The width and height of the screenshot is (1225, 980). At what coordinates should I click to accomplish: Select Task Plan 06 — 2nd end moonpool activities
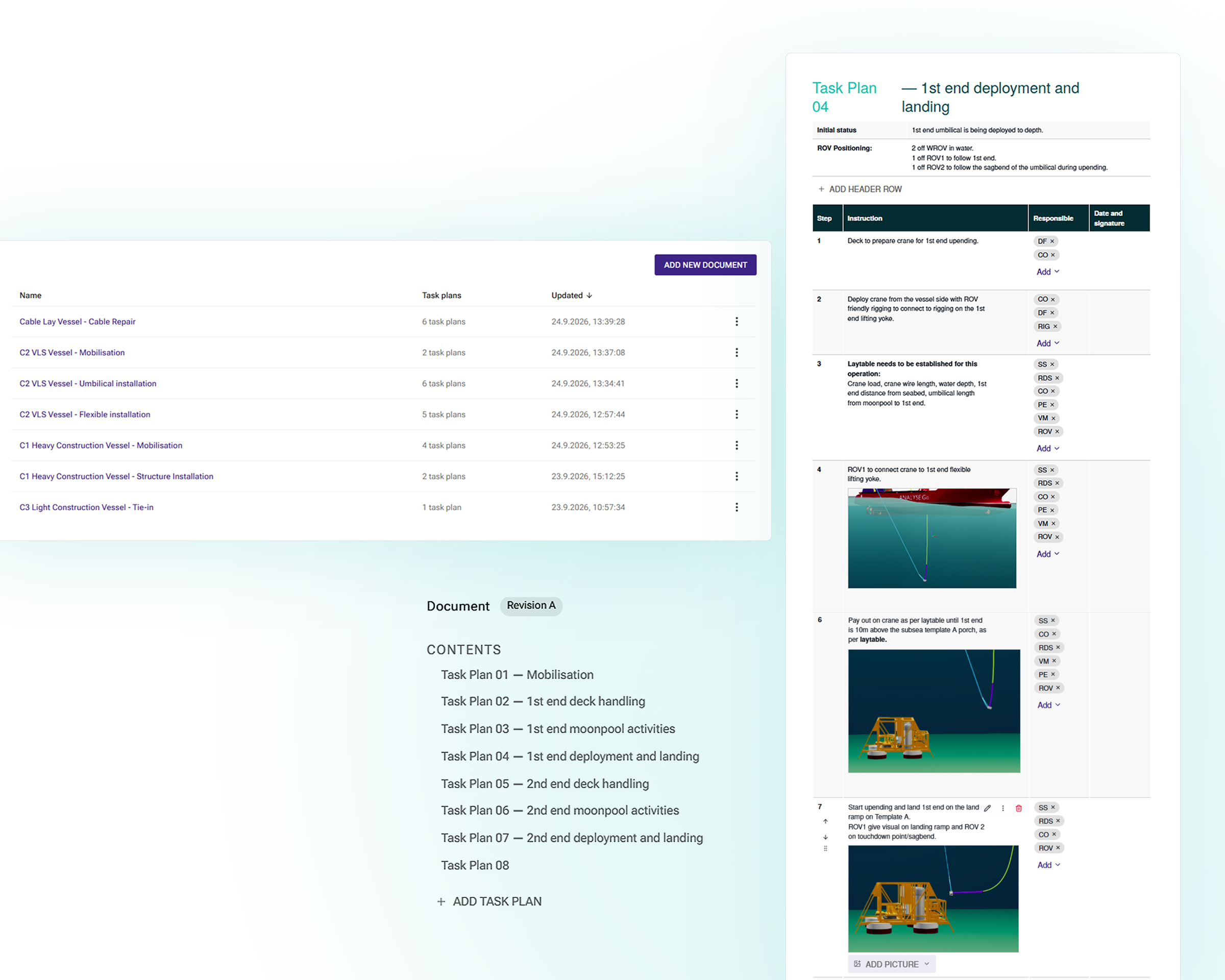[x=560, y=811]
